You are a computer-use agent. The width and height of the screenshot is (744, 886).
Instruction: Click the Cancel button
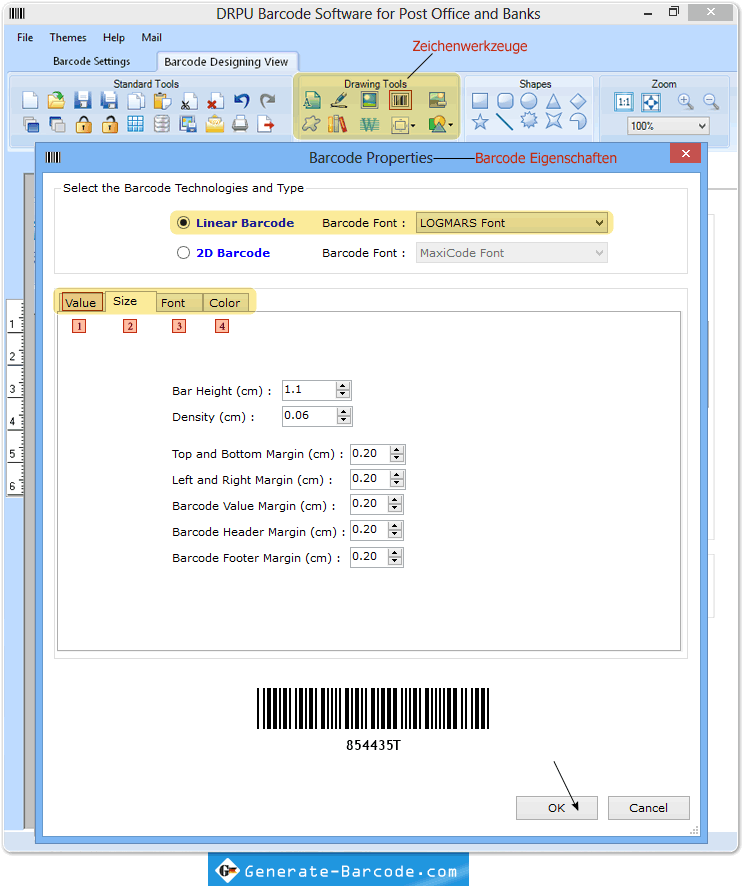pos(649,808)
